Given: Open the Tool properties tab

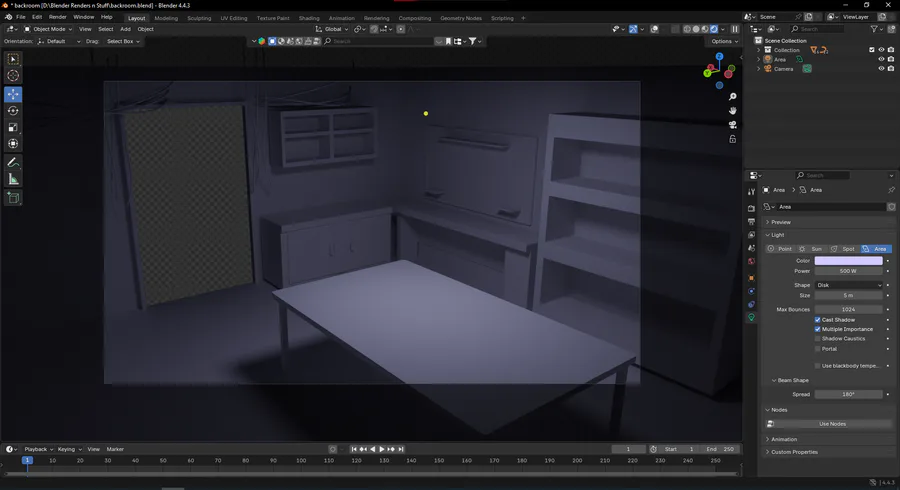Looking at the screenshot, I should click(751, 192).
